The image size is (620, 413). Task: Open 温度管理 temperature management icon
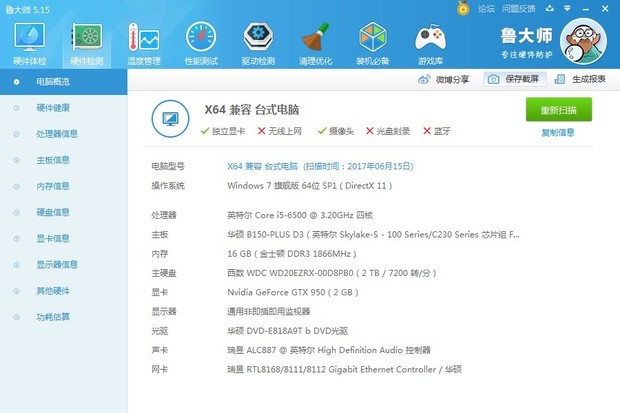(x=144, y=44)
